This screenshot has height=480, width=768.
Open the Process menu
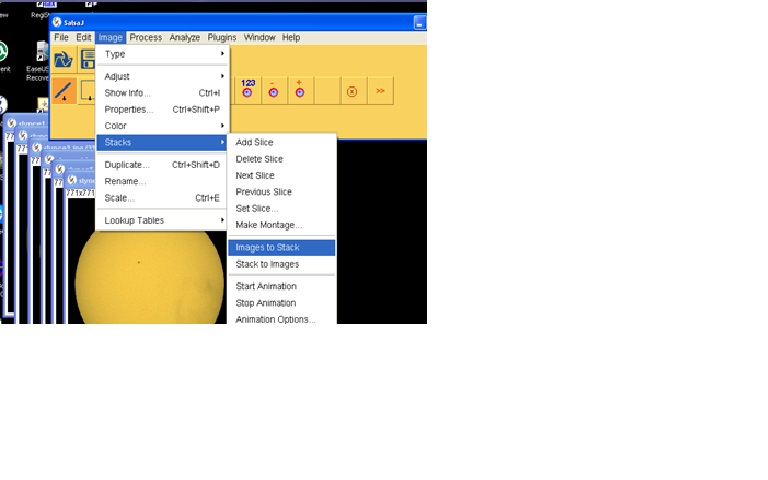pyautogui.click(x=146, y=38)
